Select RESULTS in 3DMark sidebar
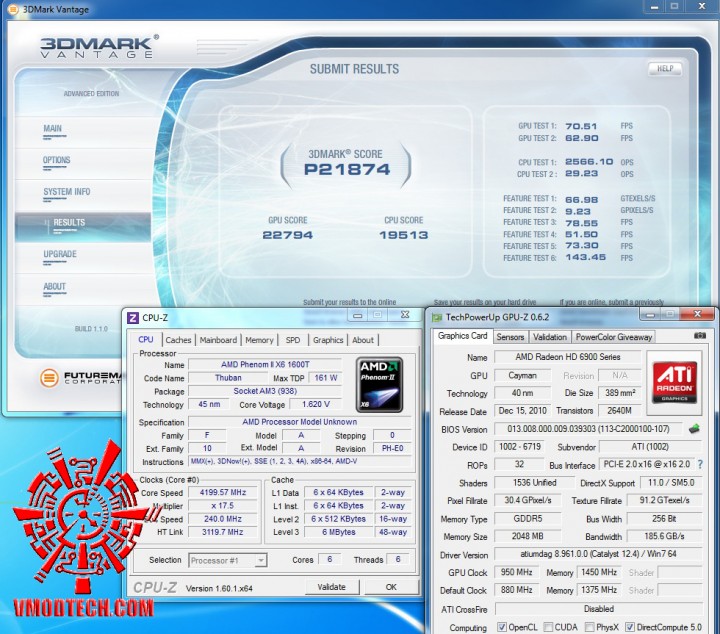Screen dimensions: 720x634 click(x=83, y=227)
